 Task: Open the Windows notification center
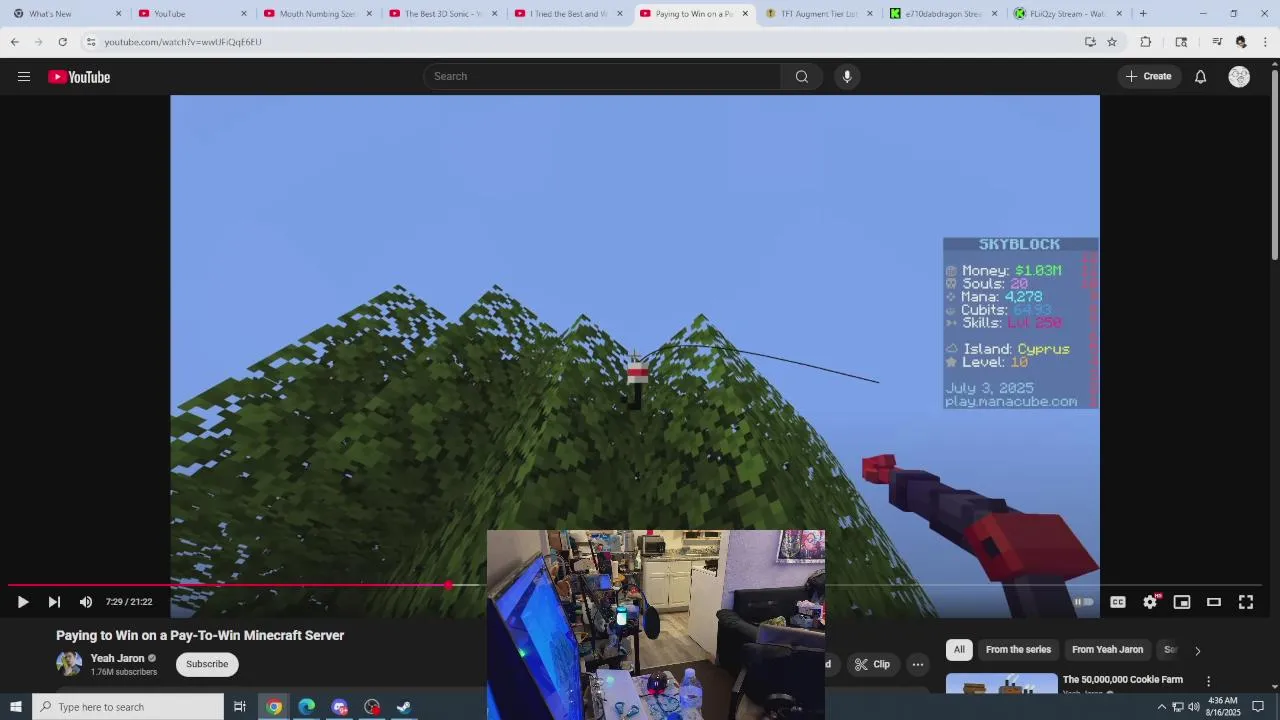coord(1259,707)
